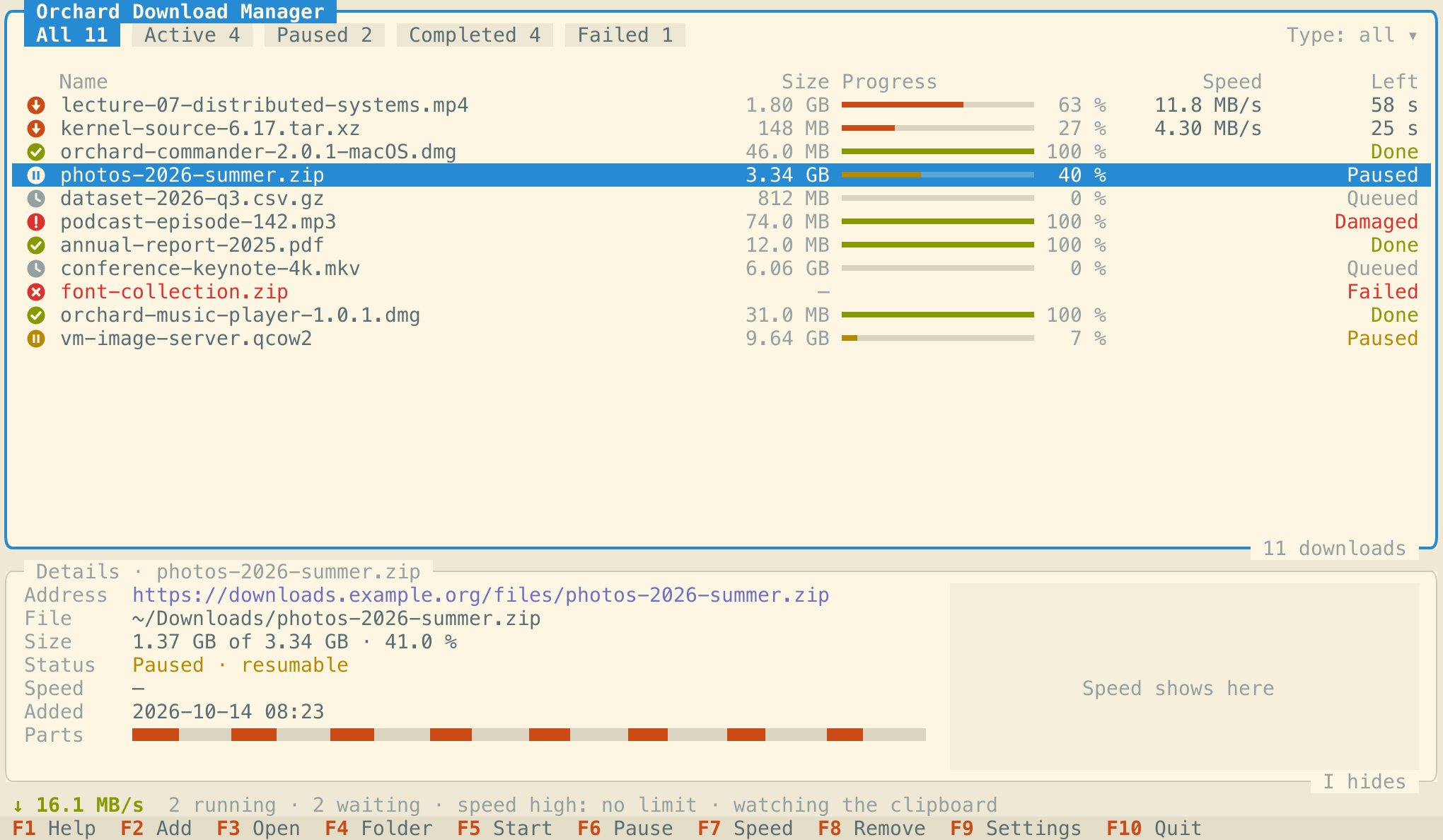Click the clock icon for dataset-2026-q3.csv.gz
1443x840 pixels.
click(x=36, y=199)
